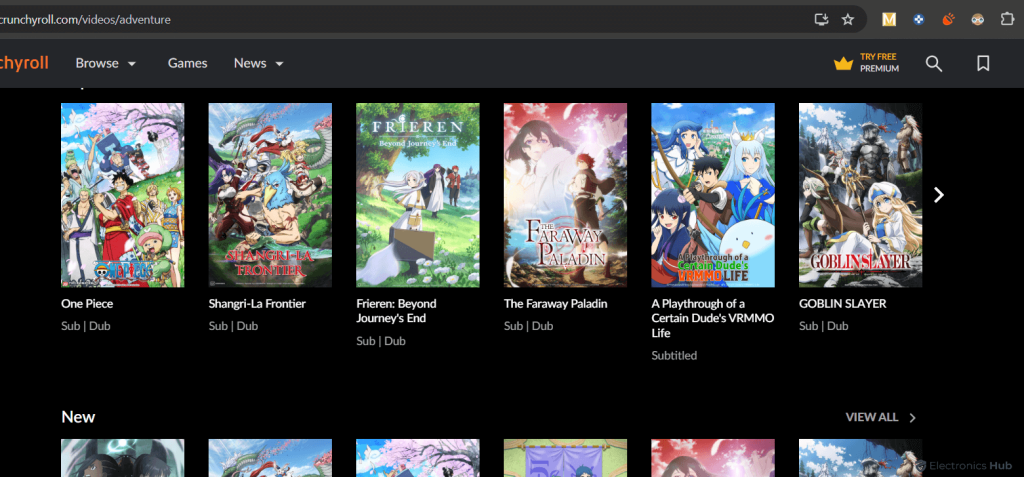Viewport: 1024px width, 477px height.
Task: Click the premium crown icon
Action: coord(843,64)
